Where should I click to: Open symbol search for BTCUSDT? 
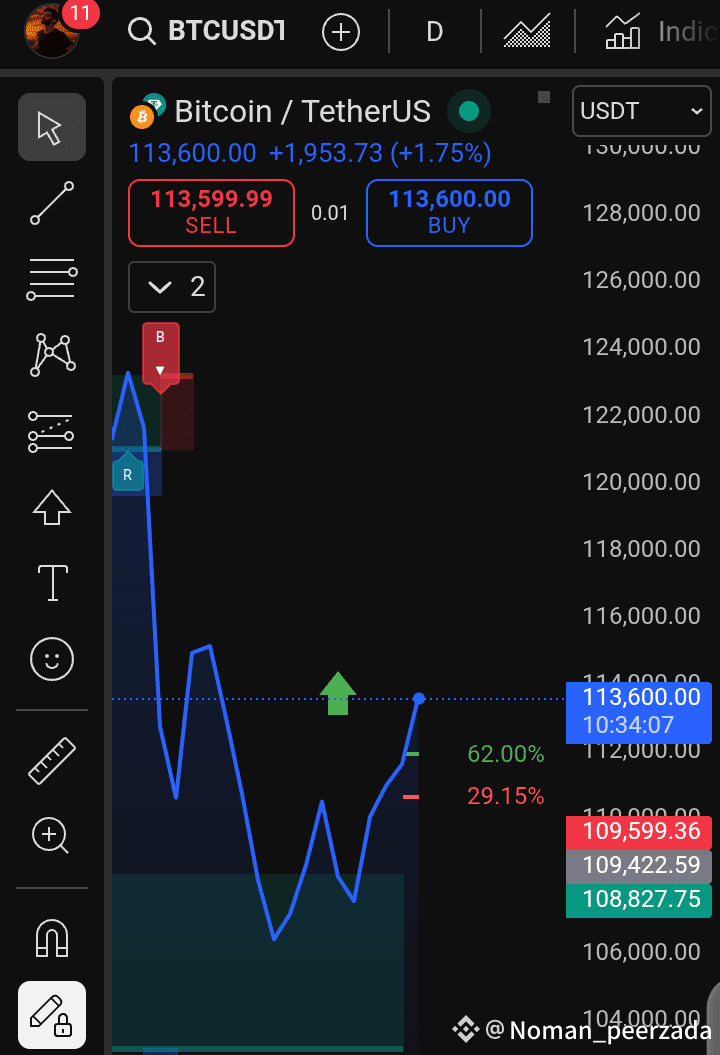click(207, 31)
